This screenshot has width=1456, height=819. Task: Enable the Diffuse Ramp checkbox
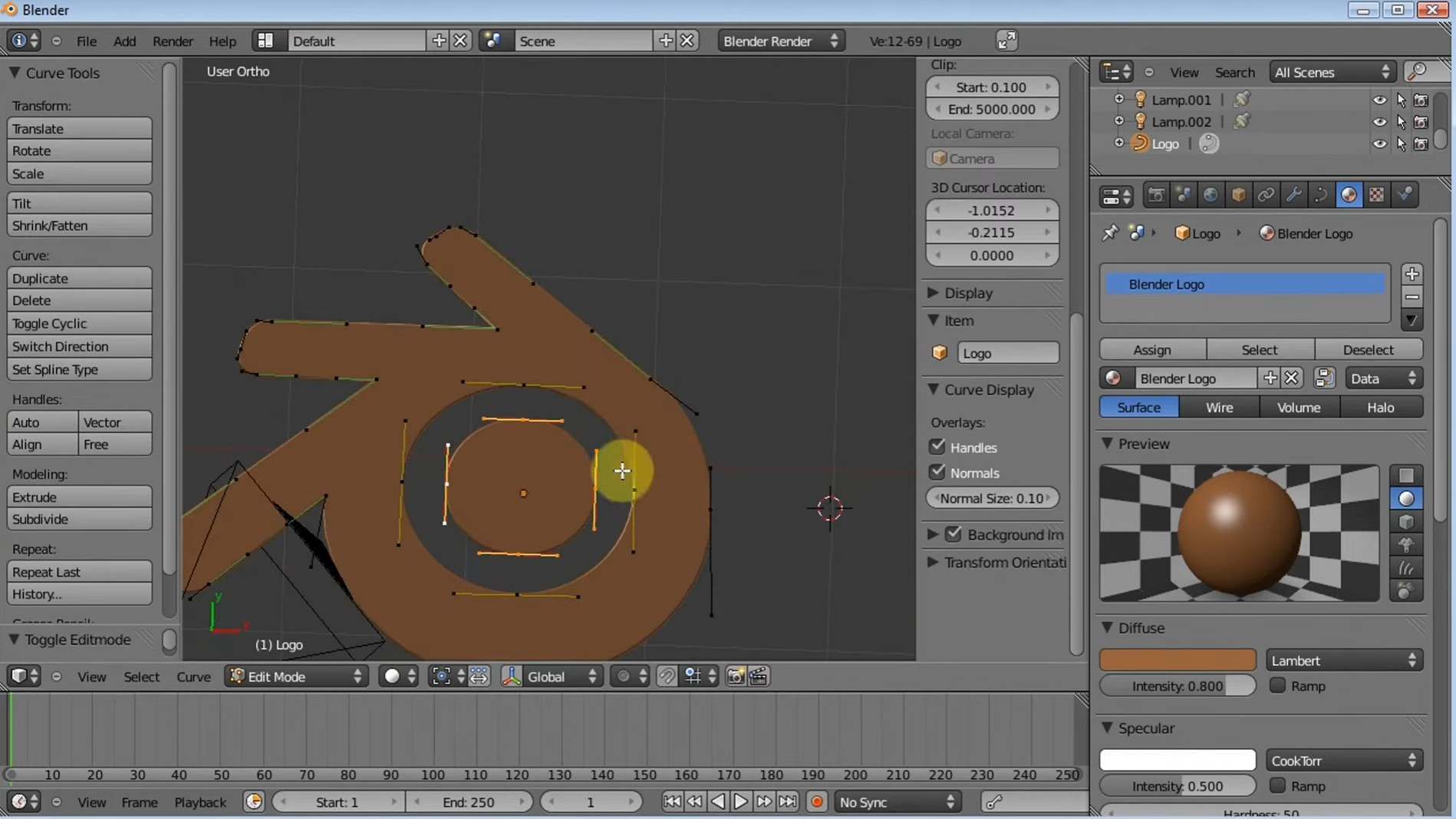coord(1277,685)
